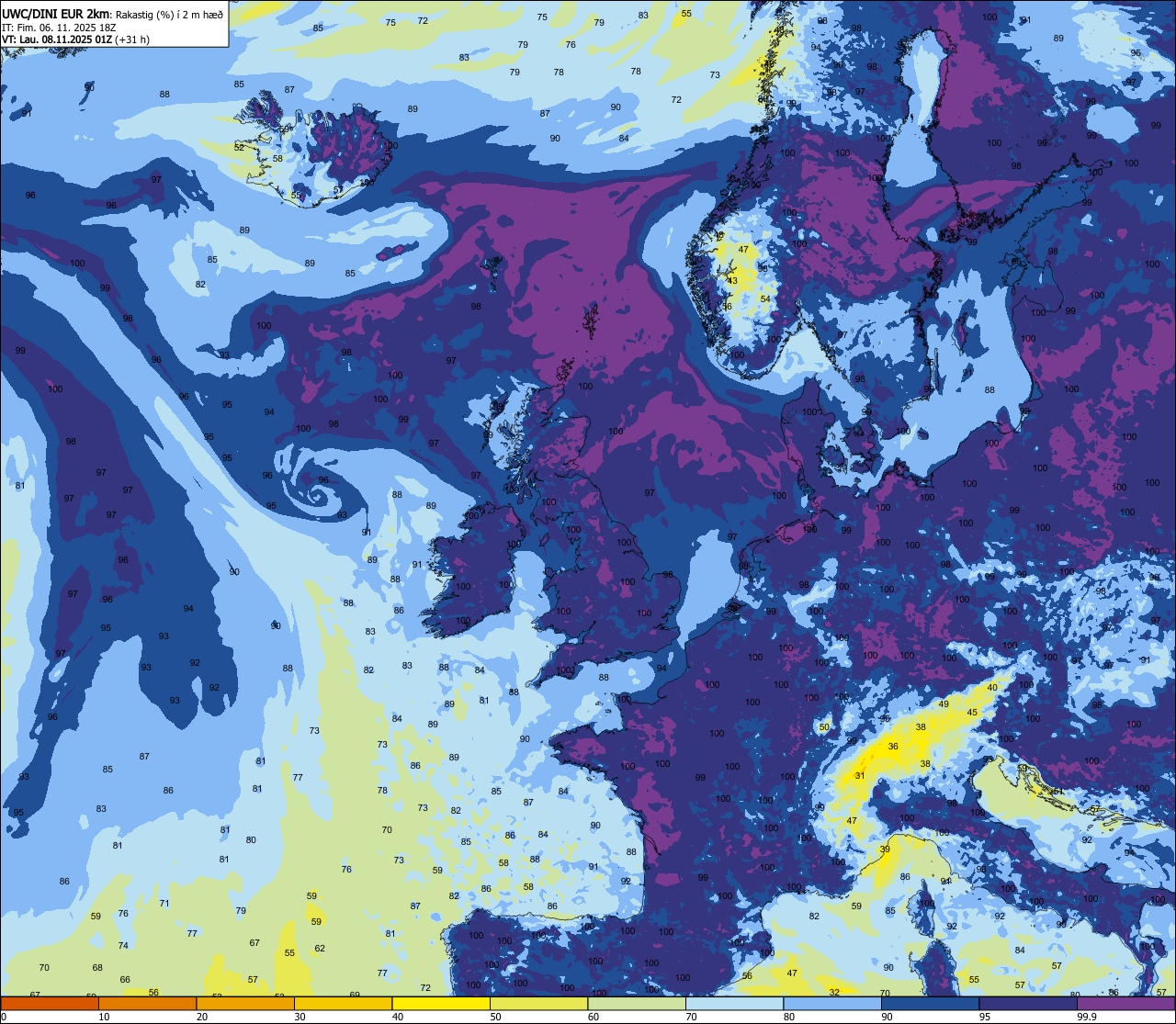Click the value 43 over southern Norway
1176x1024 pixels.
732,280
